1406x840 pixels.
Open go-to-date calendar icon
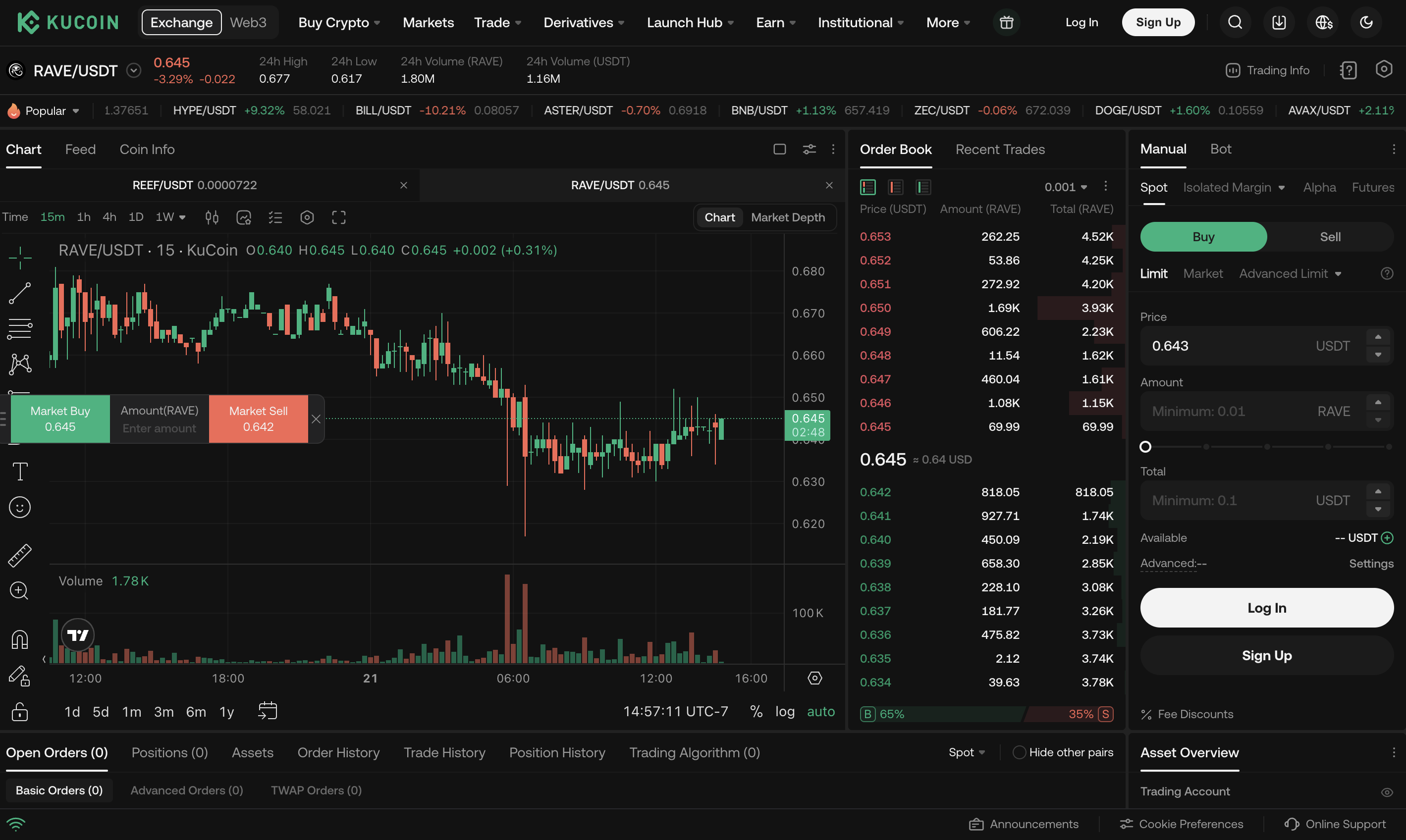(x=268, y=711)
